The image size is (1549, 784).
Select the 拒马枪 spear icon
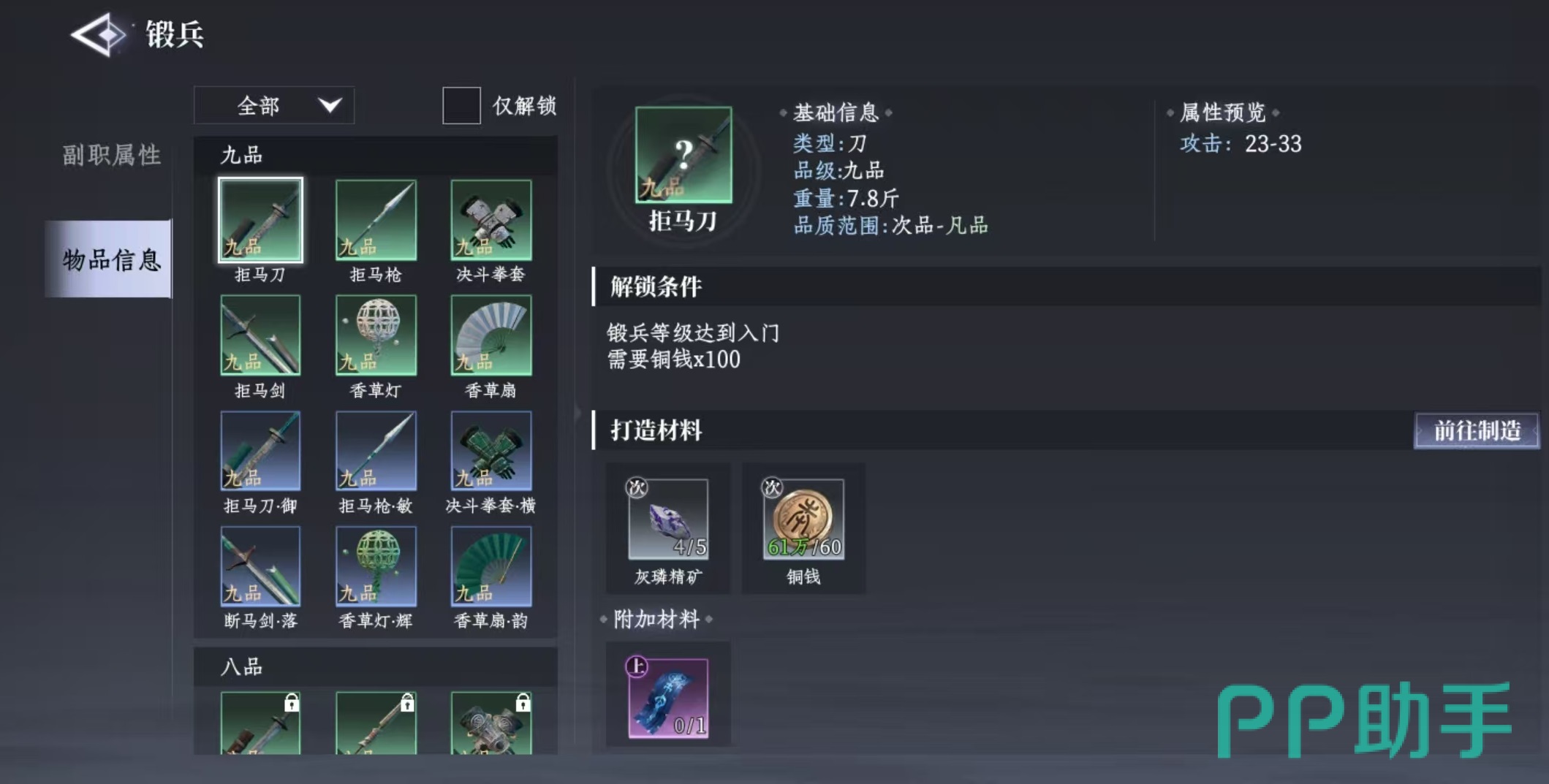click(376, 220)
